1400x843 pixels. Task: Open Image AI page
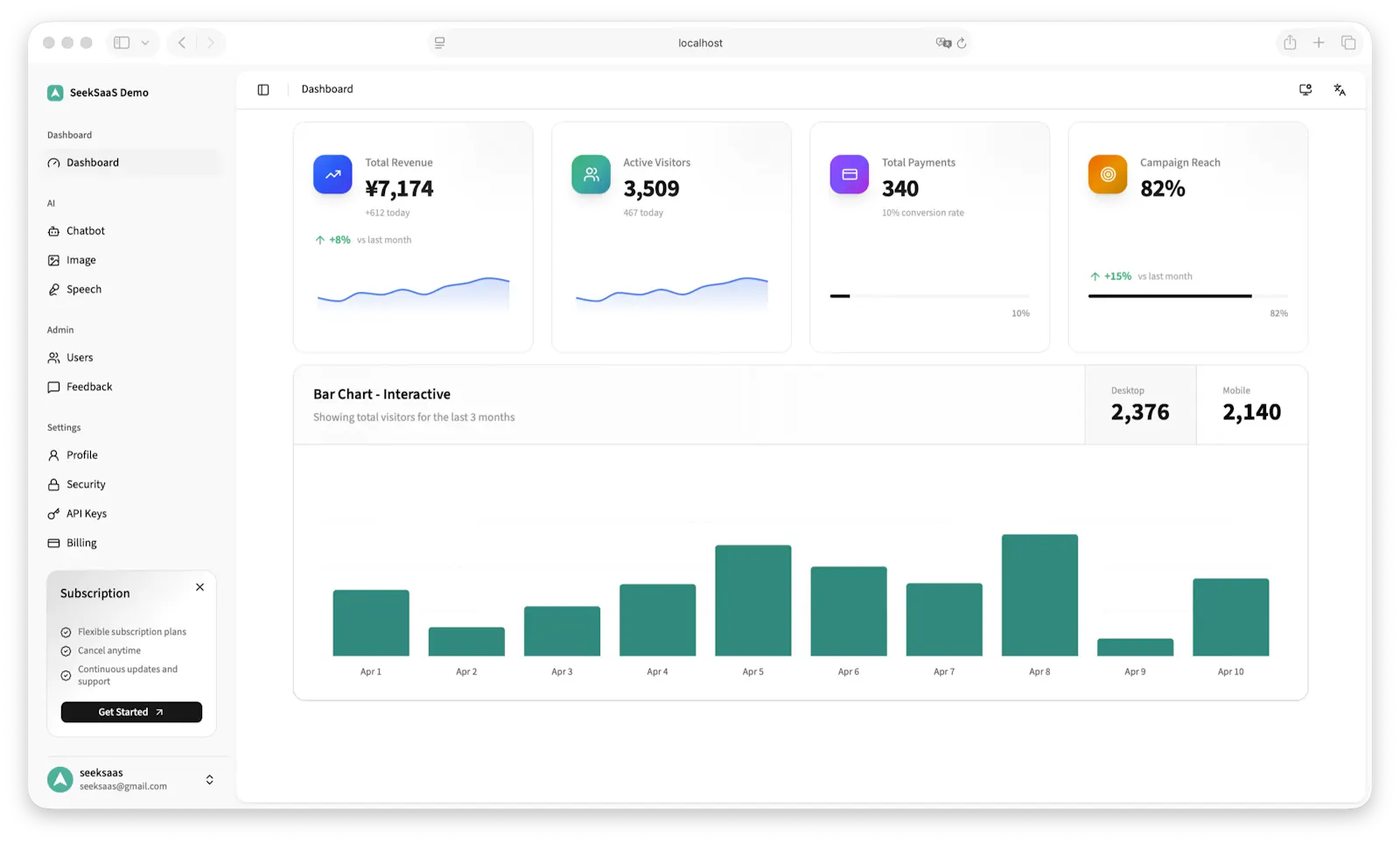click(x=131, y=260)
